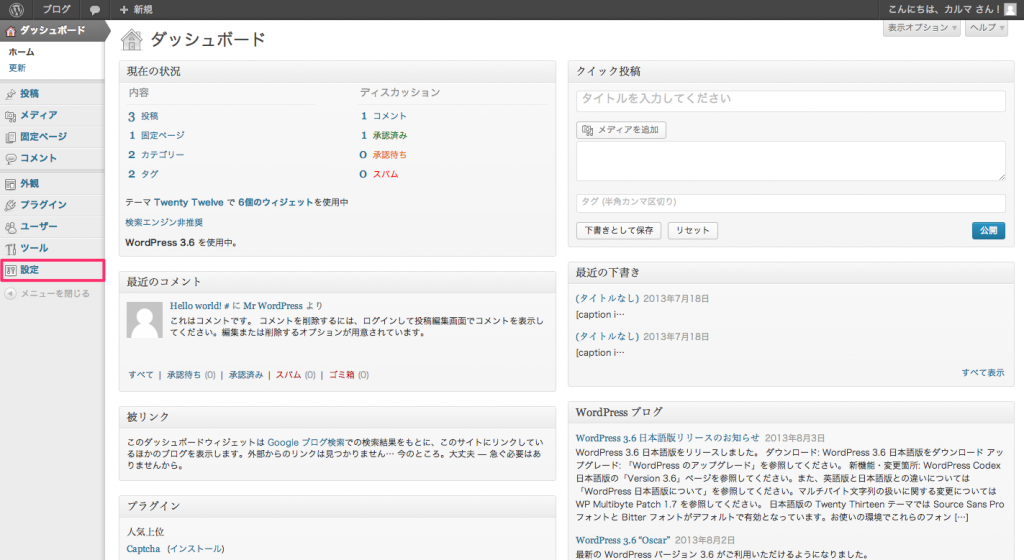Click the collapse menu arrow icon
This screenshot has width=1024, height=560.
(10, 294)
